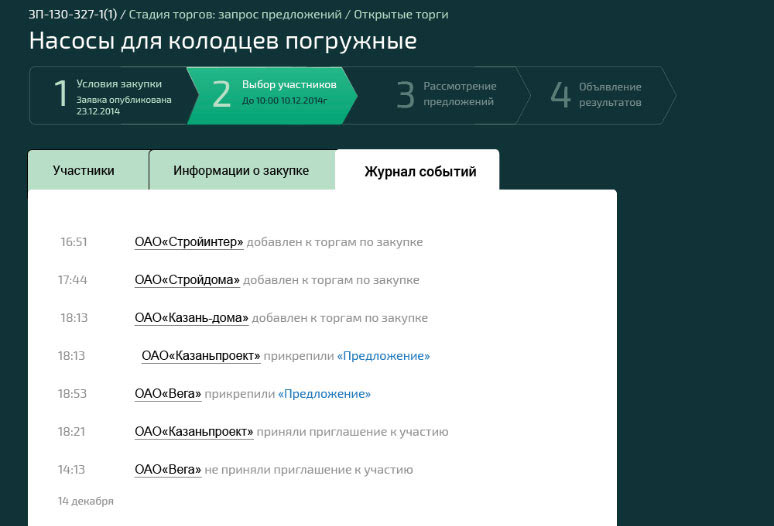Image resolution: width=774 pixels, height=526 pixels.
Task: Click ОАО«Вега» in не приняли приглашение entry
Action: tap(168, 470)
